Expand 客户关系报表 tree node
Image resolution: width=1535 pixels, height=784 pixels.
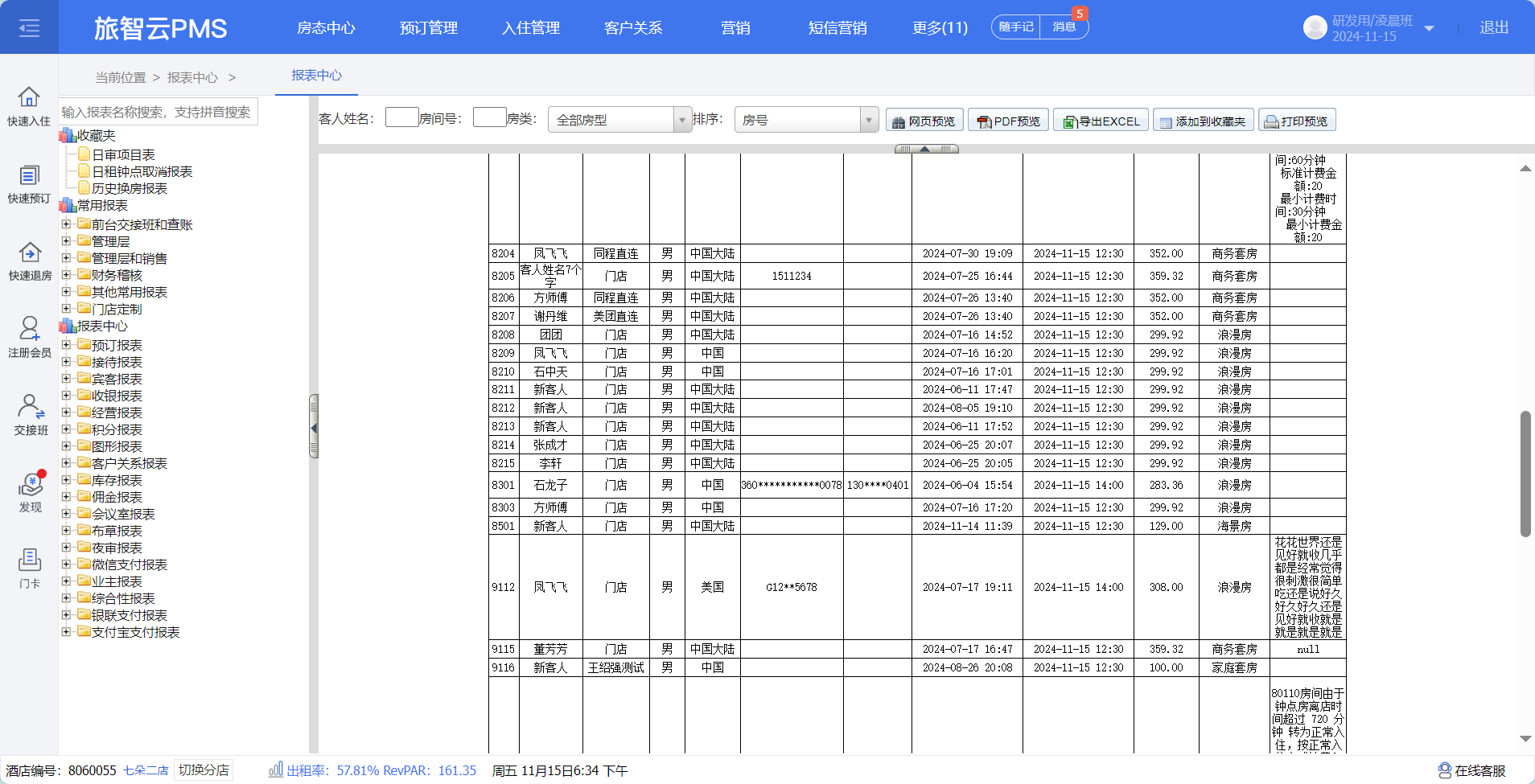(66, 463)
